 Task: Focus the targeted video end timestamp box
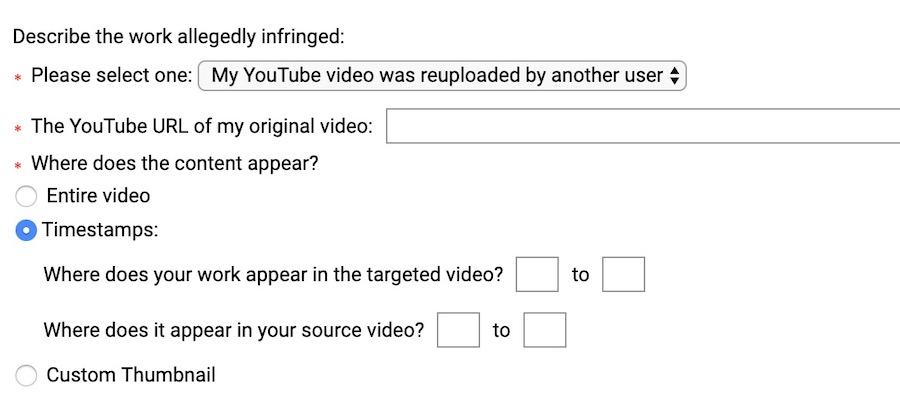point(623,274)
